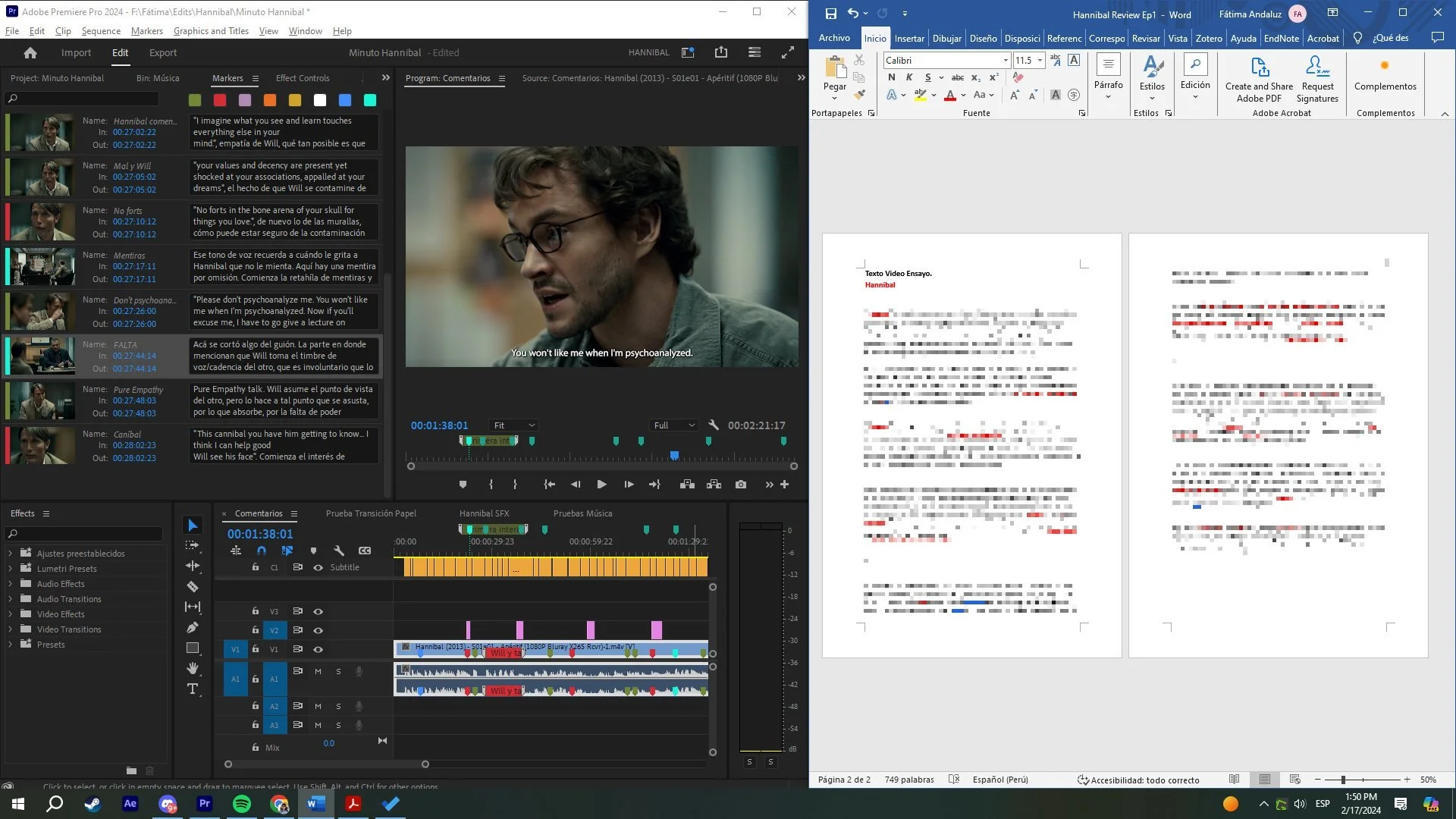The height and width of the screenshot is (819, 1456).
Task: Switch to Prueba Transición Papel sequence tab
Action: click(x=371, y=513)
